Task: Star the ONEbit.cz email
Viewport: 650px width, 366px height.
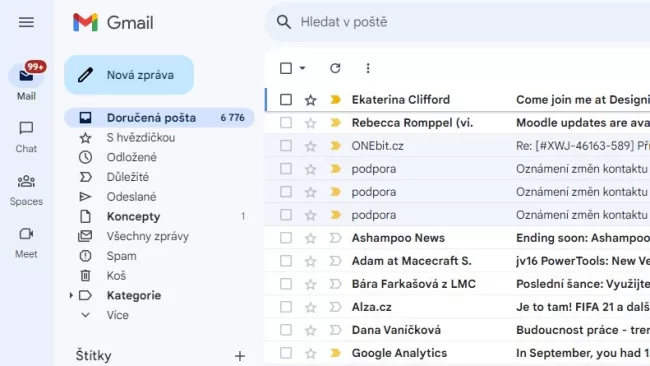Action: coord(310,145)
